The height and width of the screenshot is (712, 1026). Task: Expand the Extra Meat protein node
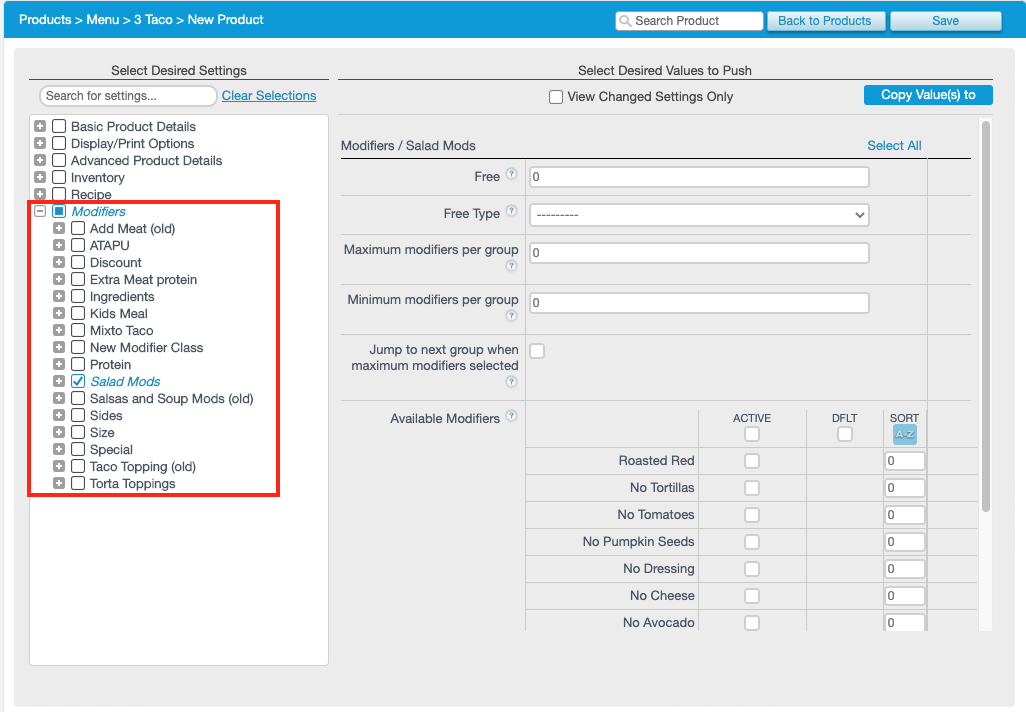click(x=59, y=279)
